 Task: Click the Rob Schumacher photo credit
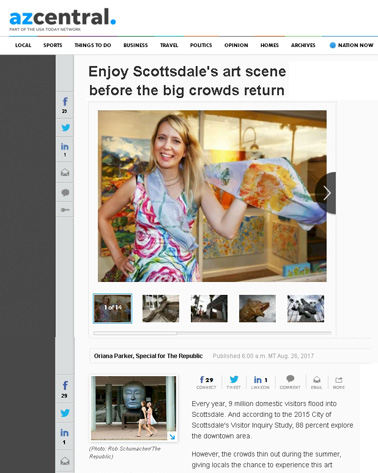(125, 452)
